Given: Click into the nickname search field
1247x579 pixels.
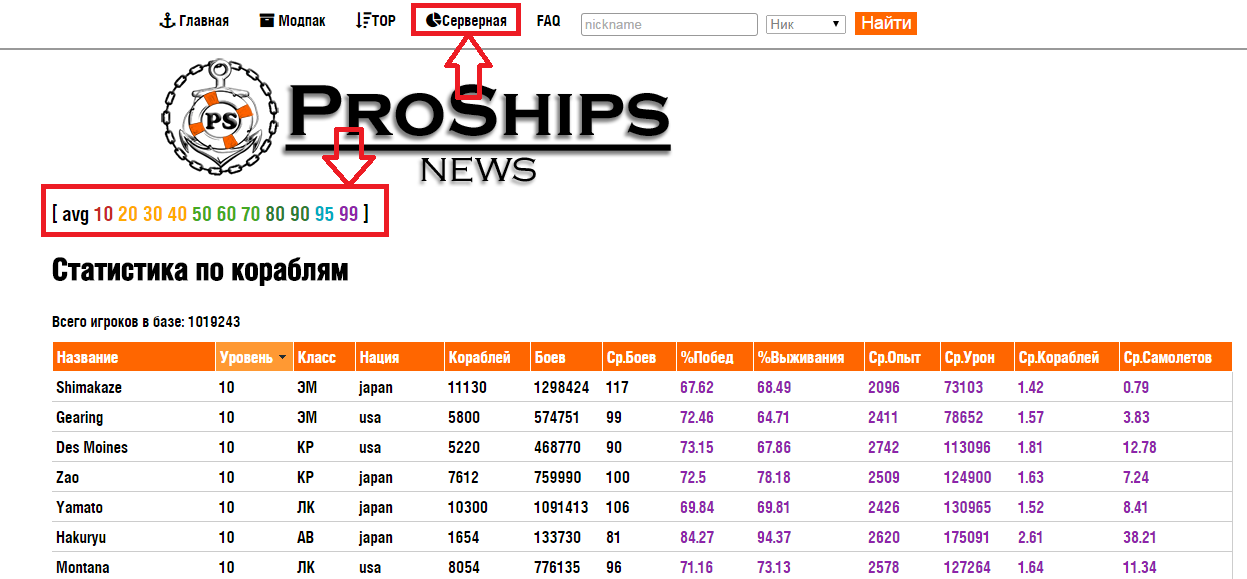Looking at the screenshot, I should pos(668,24).
